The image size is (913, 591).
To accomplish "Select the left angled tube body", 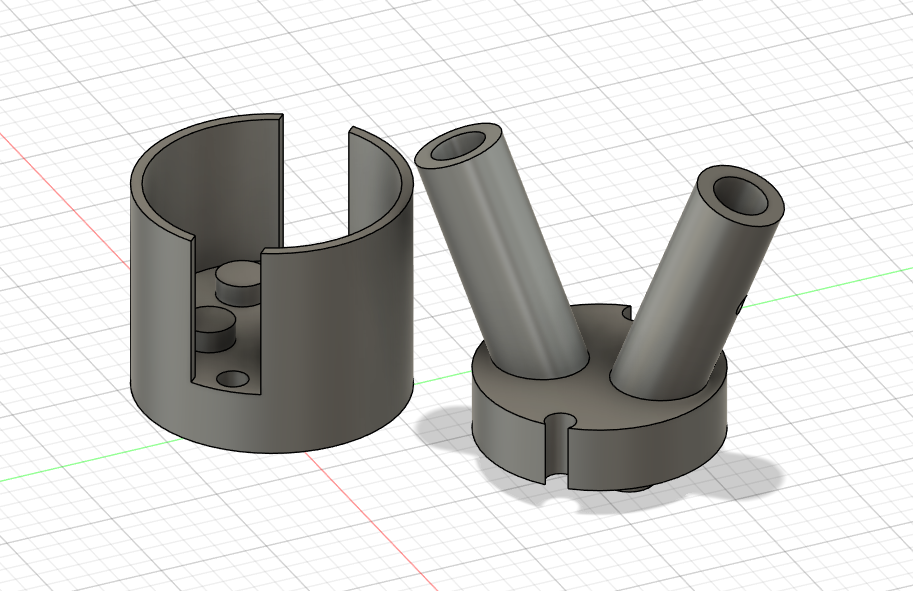I will tap(501, 250).
